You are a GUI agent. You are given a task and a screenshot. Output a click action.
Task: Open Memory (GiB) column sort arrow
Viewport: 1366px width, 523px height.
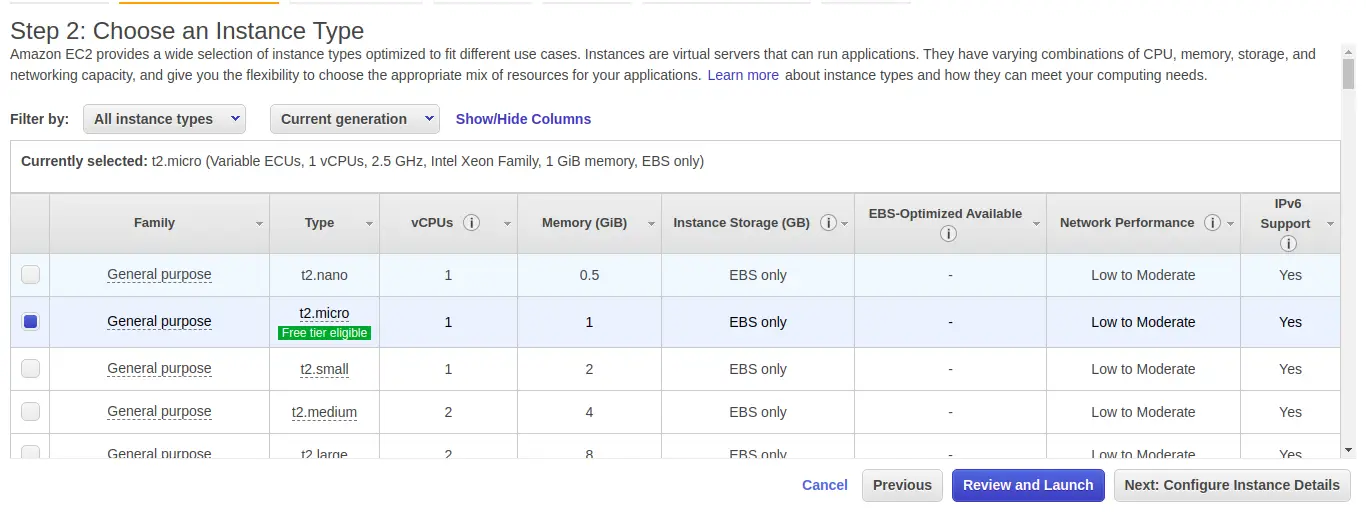click(651, 224)
